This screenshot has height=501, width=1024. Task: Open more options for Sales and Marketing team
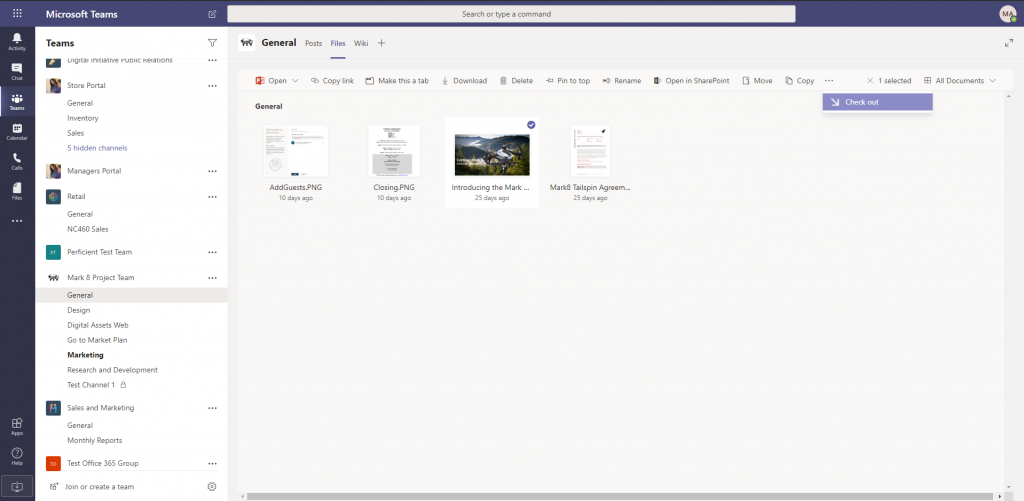click(x=212, y=408)
